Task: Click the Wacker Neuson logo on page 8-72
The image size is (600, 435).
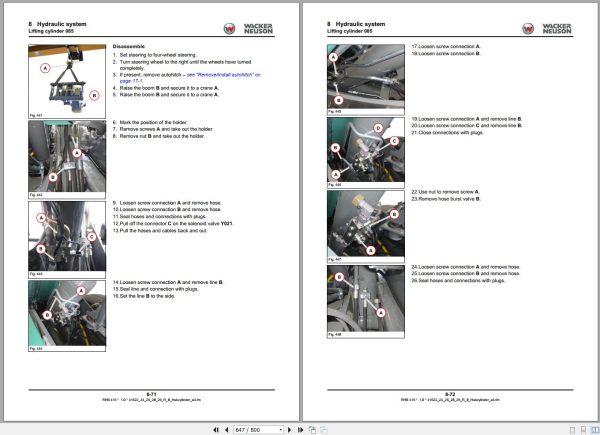Action: click(546, 28)
